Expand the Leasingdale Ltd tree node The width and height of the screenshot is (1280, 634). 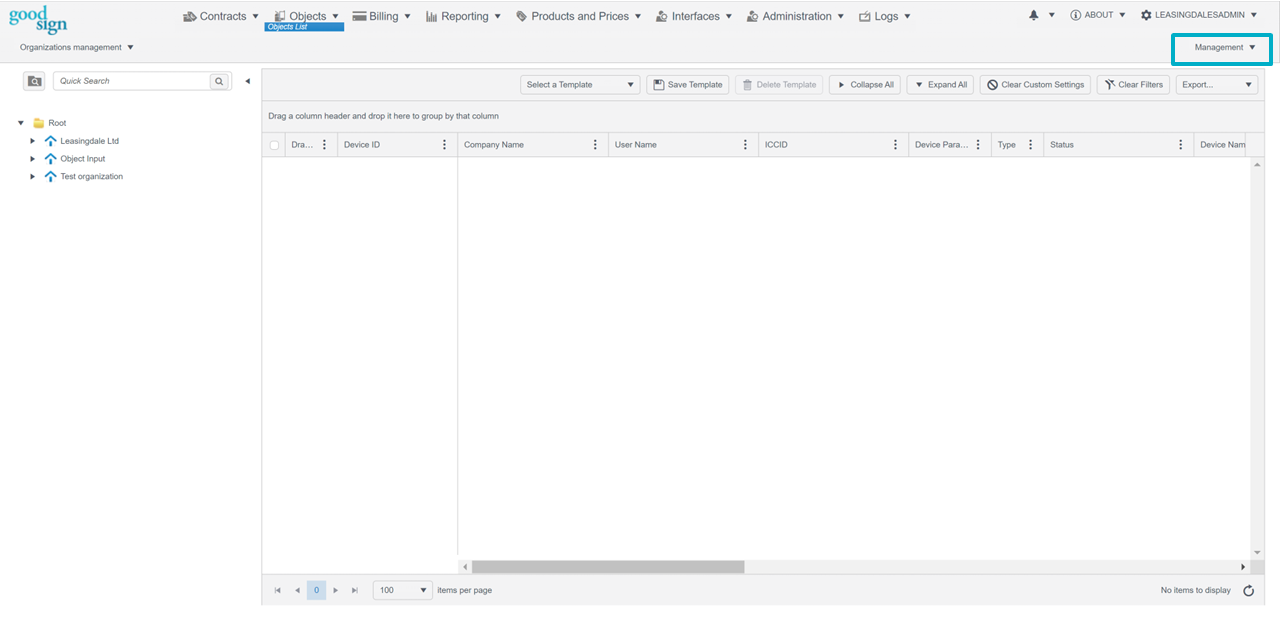click(33, 141)
